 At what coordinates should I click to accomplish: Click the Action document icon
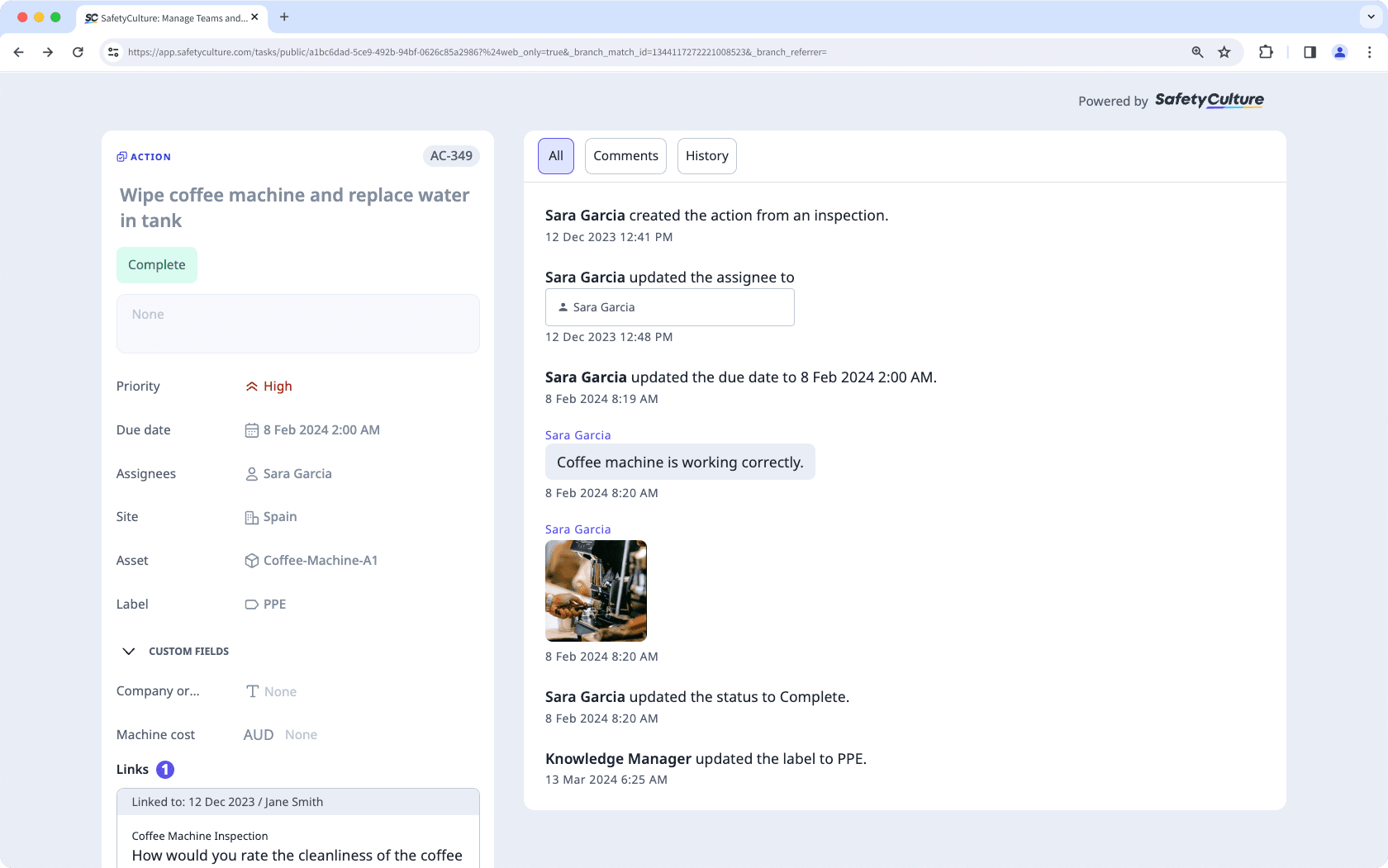121,155
